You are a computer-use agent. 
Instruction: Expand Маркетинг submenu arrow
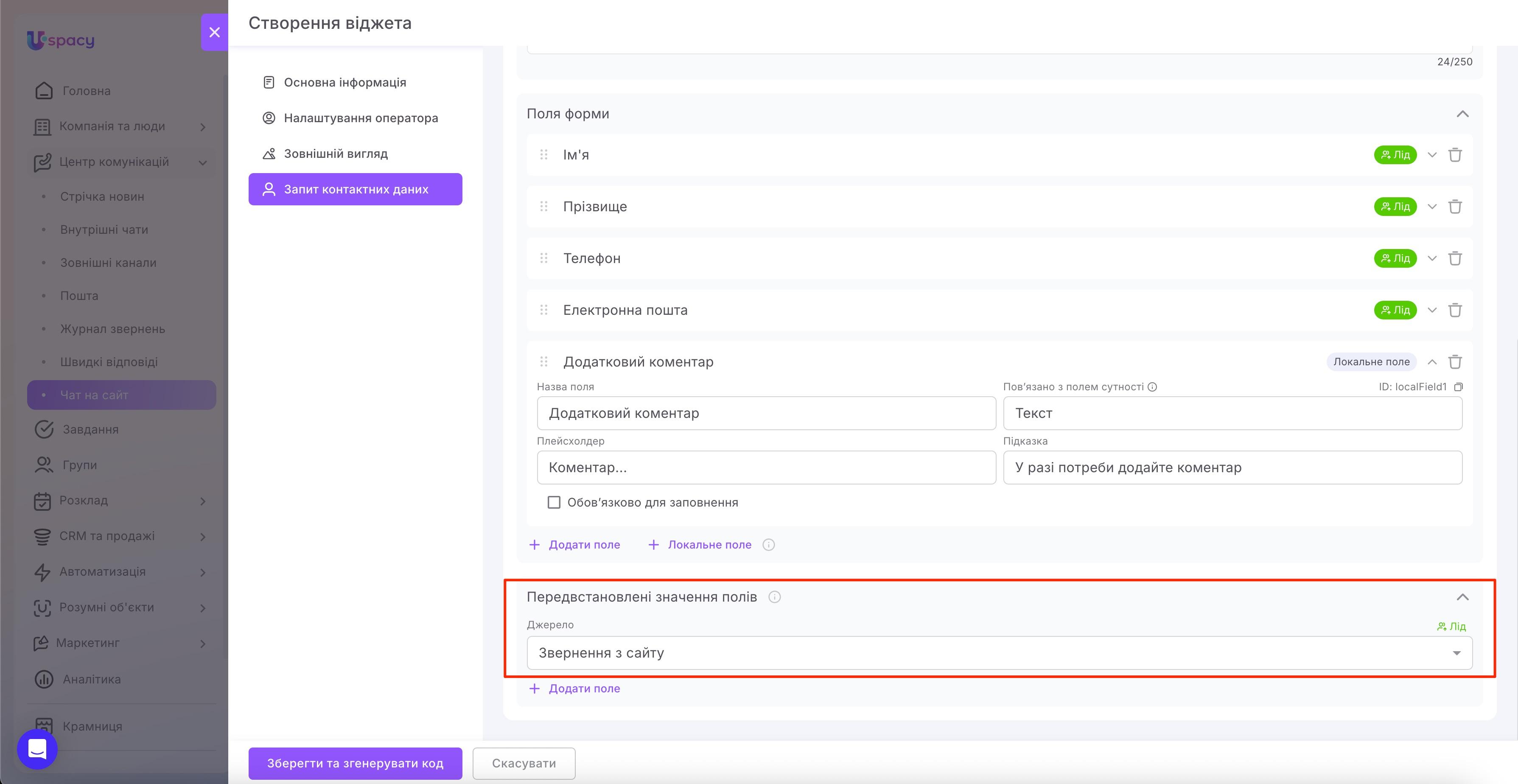click(203, 644)
